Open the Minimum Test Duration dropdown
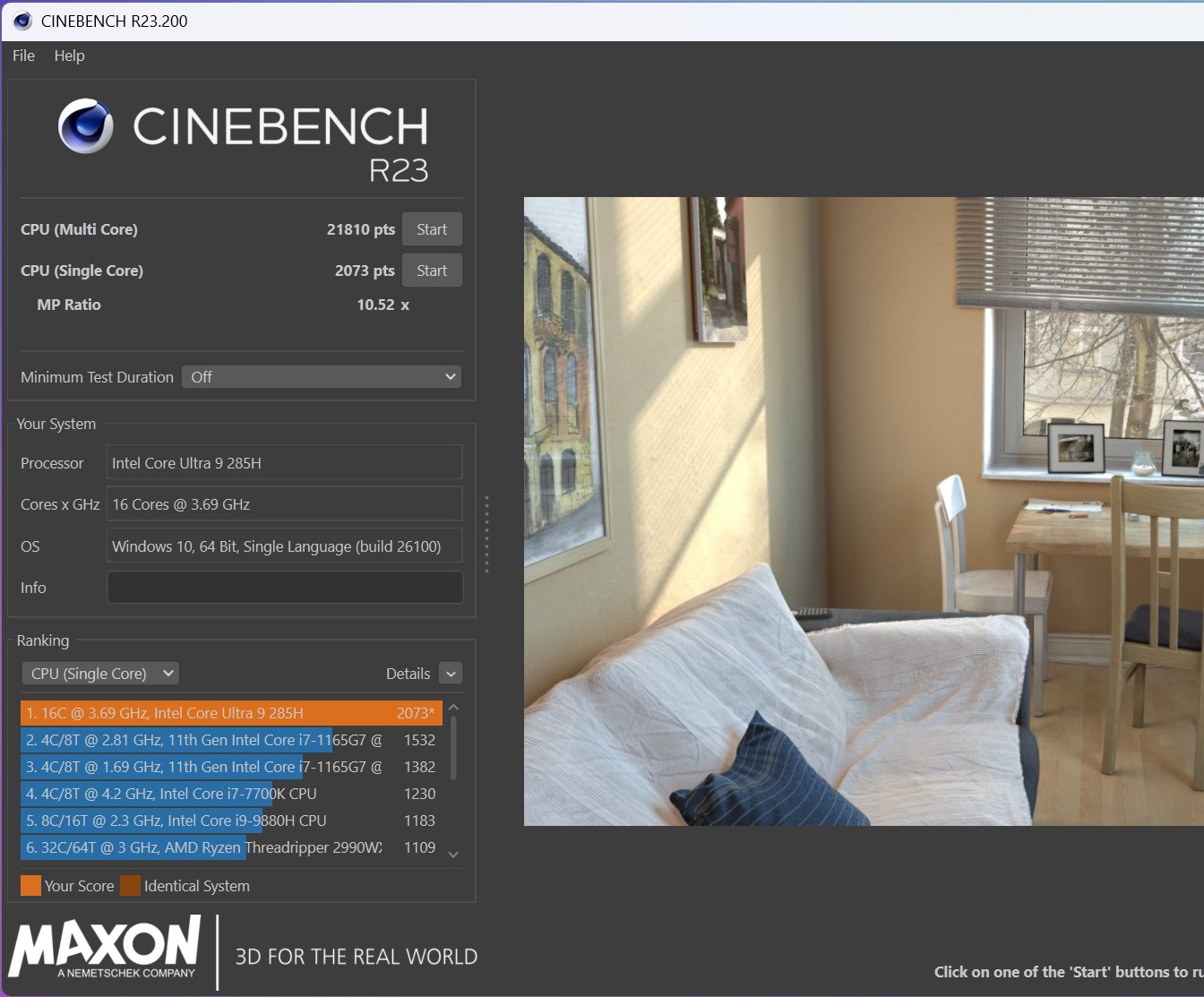 pyautogui.click(x=322, y=377)
